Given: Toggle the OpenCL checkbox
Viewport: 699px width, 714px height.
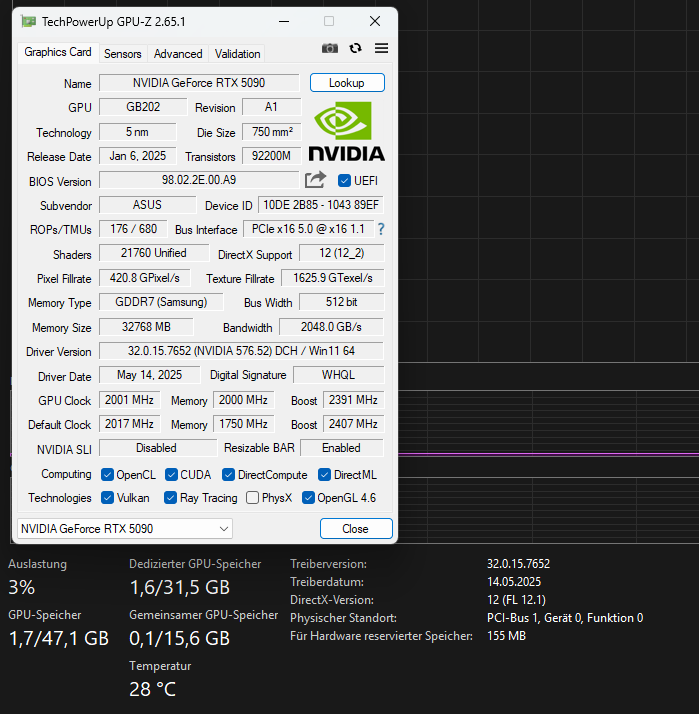Looking at the screenshot, I should pos(107,475).
